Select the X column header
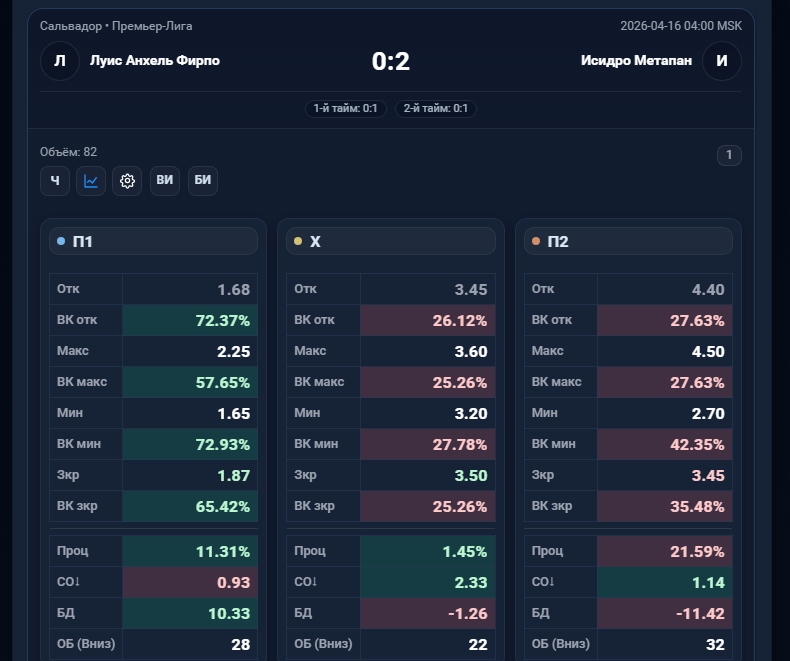Image resolution: width=790 pixels, height=661 pixels. (391, 241)
